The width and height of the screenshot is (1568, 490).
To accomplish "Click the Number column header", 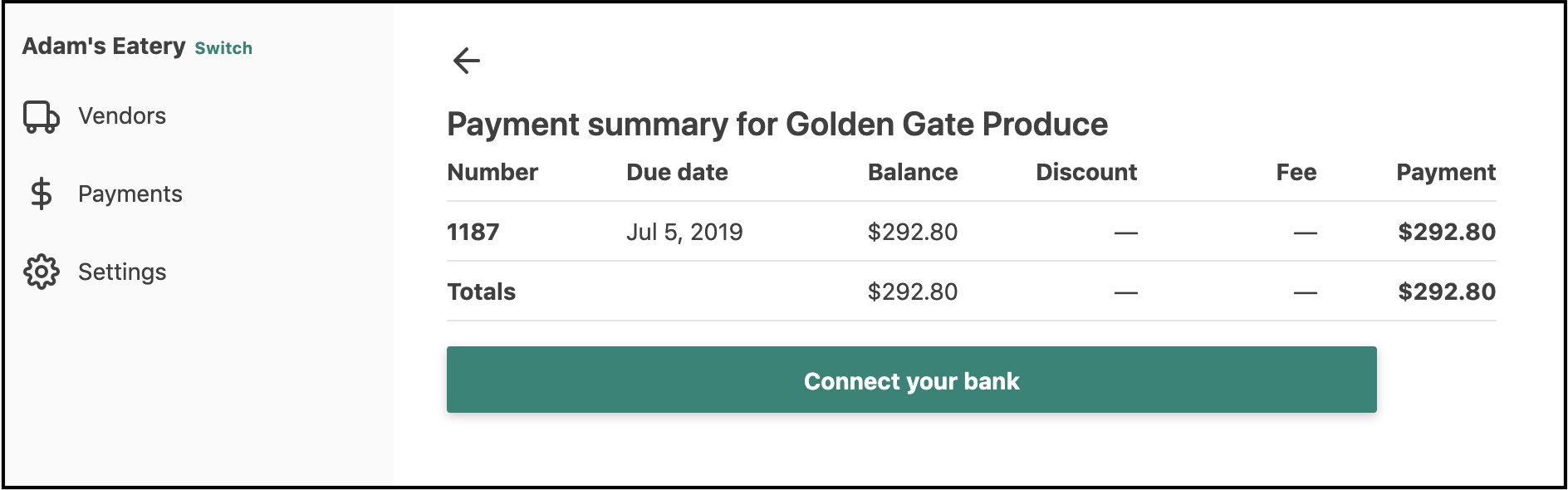I will point(492,172).
